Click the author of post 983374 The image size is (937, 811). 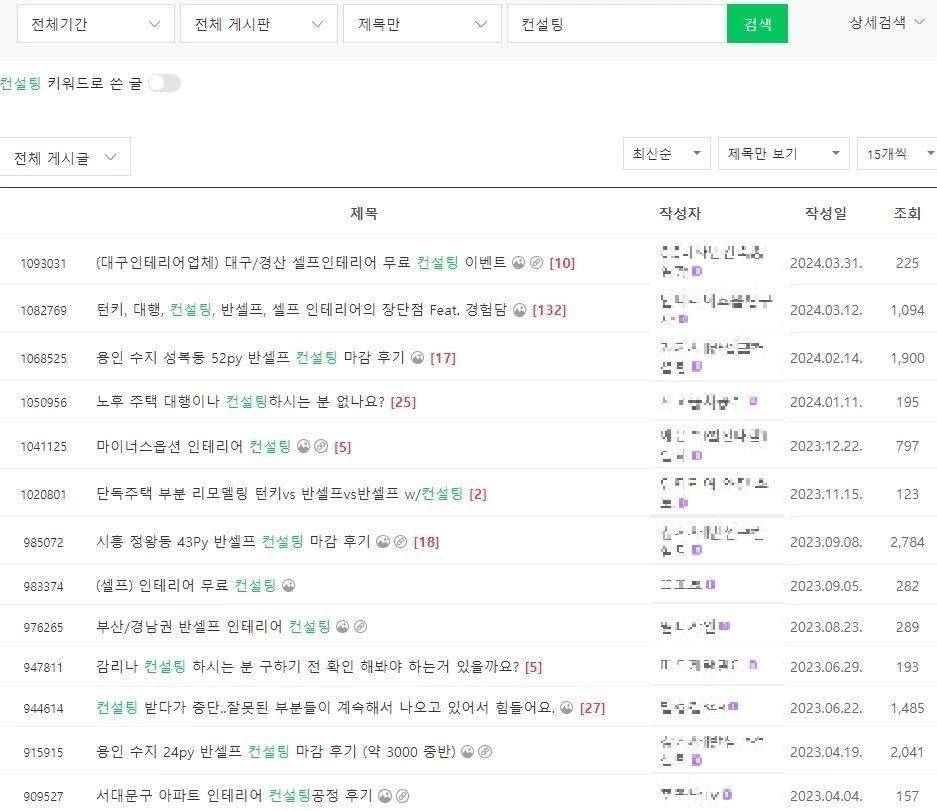coord(682,584)
